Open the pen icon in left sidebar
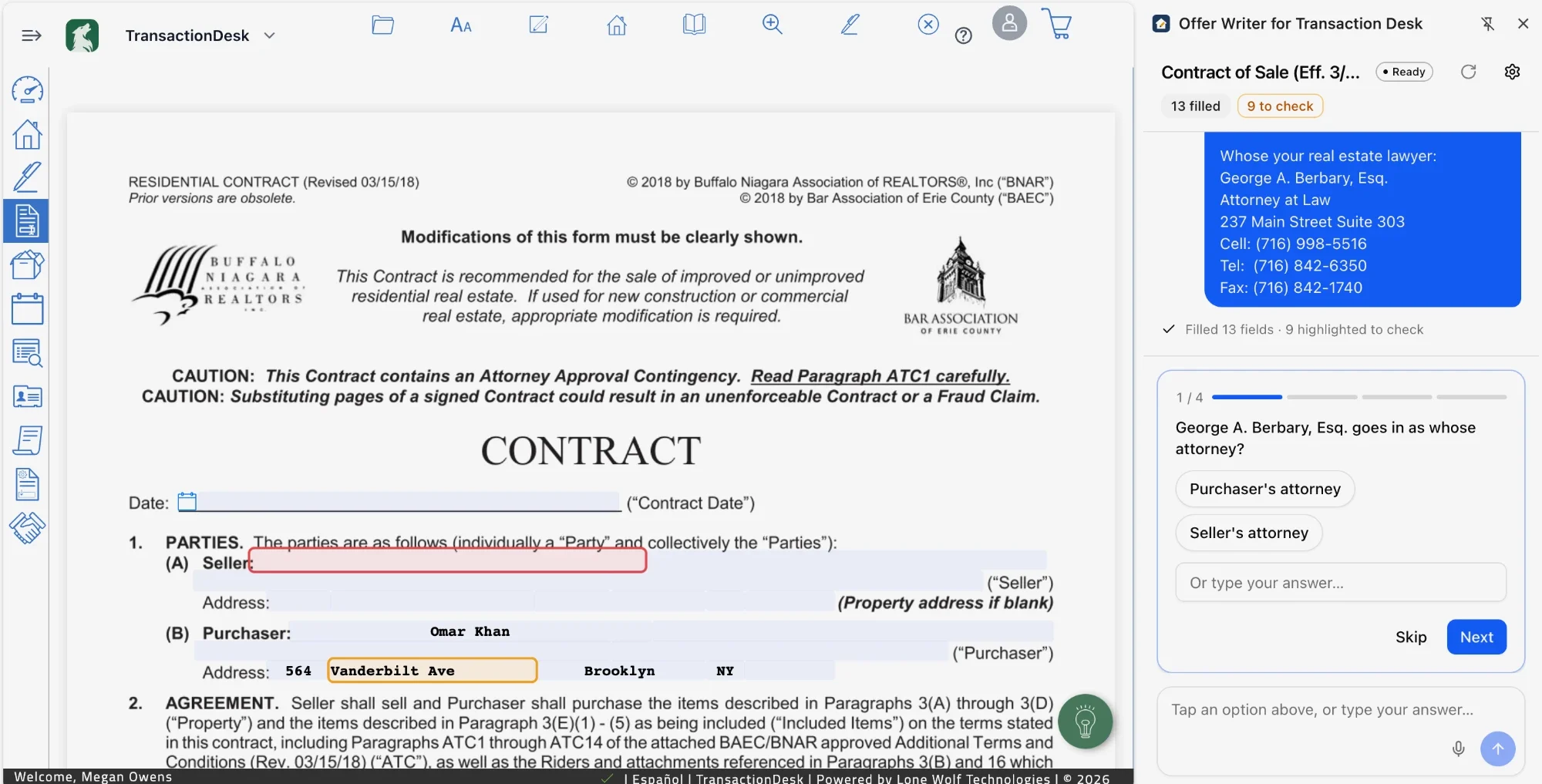Screen dimensions: 1542x784 click(28, 177)
